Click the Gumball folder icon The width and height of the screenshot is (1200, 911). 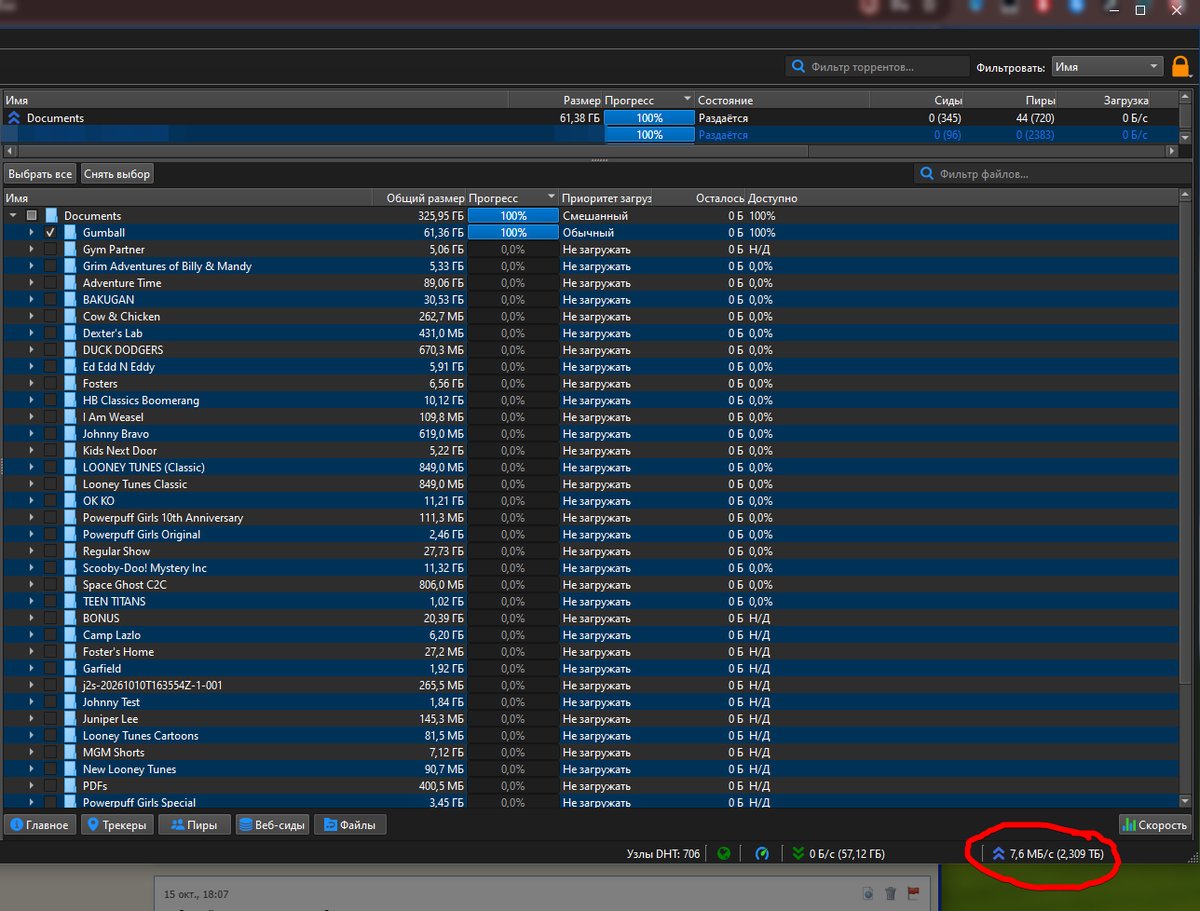(71, 232)
